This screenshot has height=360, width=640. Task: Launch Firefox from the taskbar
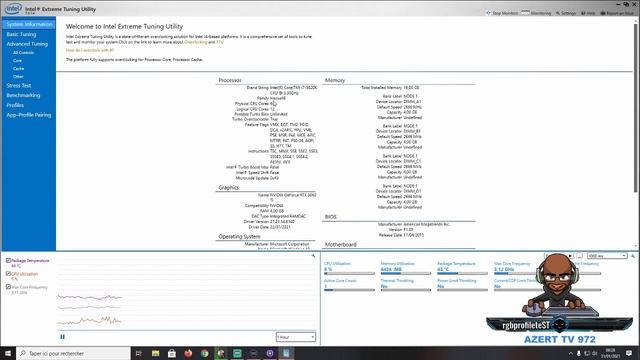188,353
